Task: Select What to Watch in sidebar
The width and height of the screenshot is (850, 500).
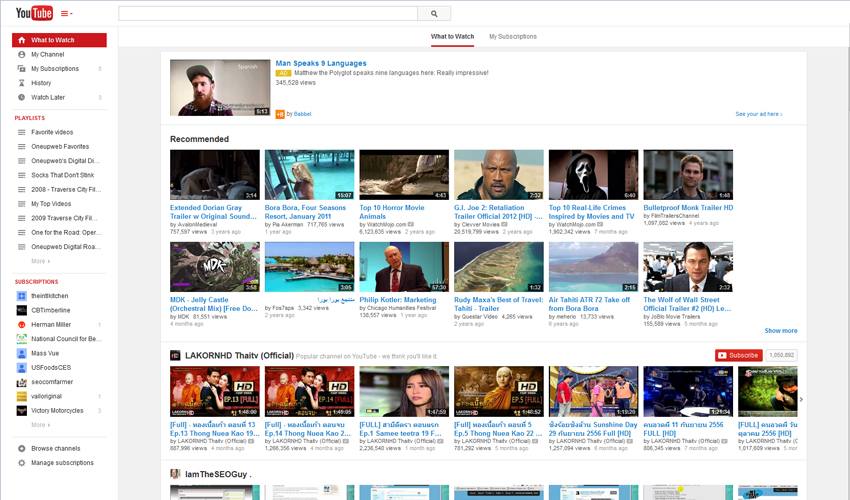Action: [x=59, y=40]
